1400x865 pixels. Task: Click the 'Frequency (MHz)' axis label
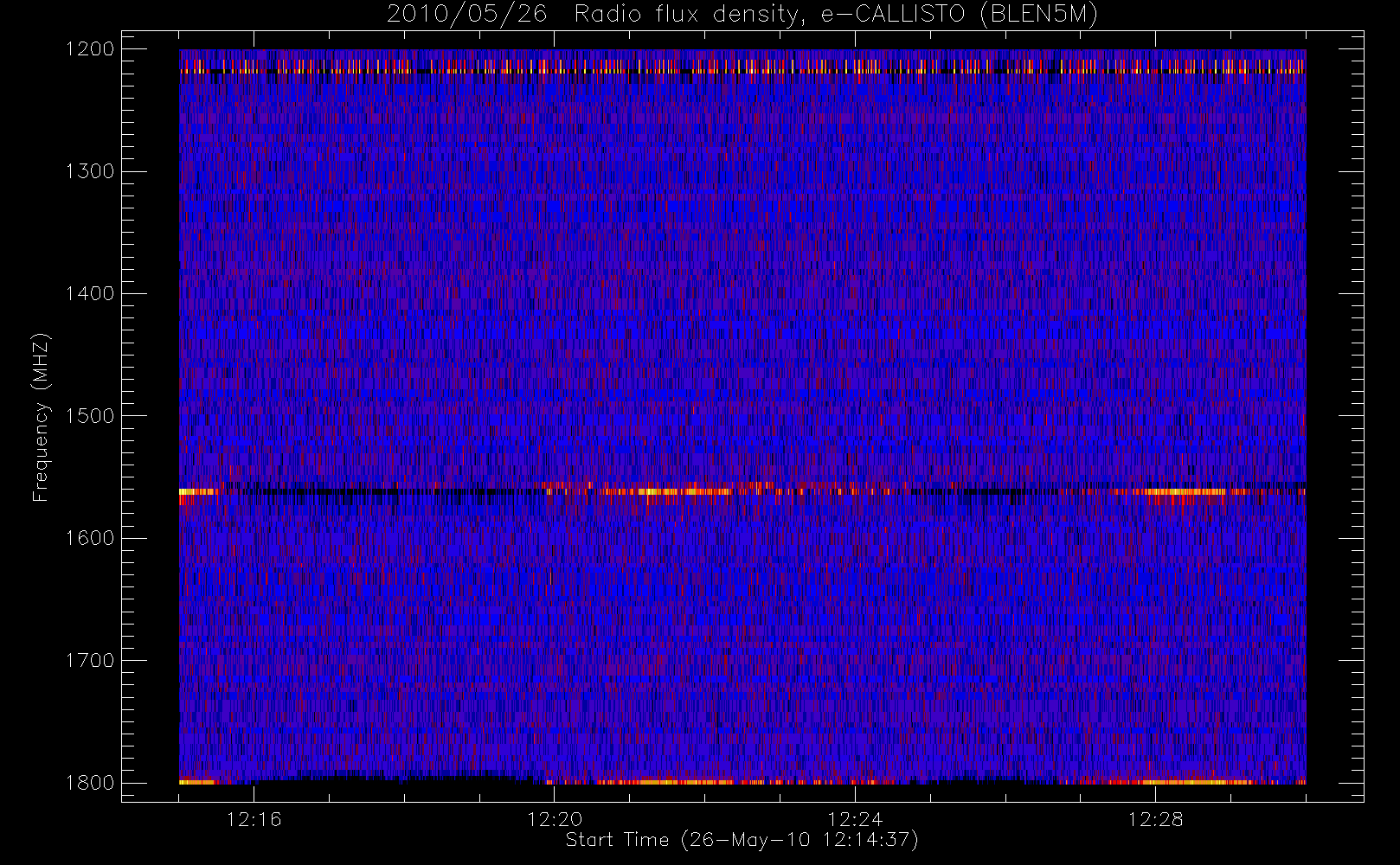coord(40,417)
